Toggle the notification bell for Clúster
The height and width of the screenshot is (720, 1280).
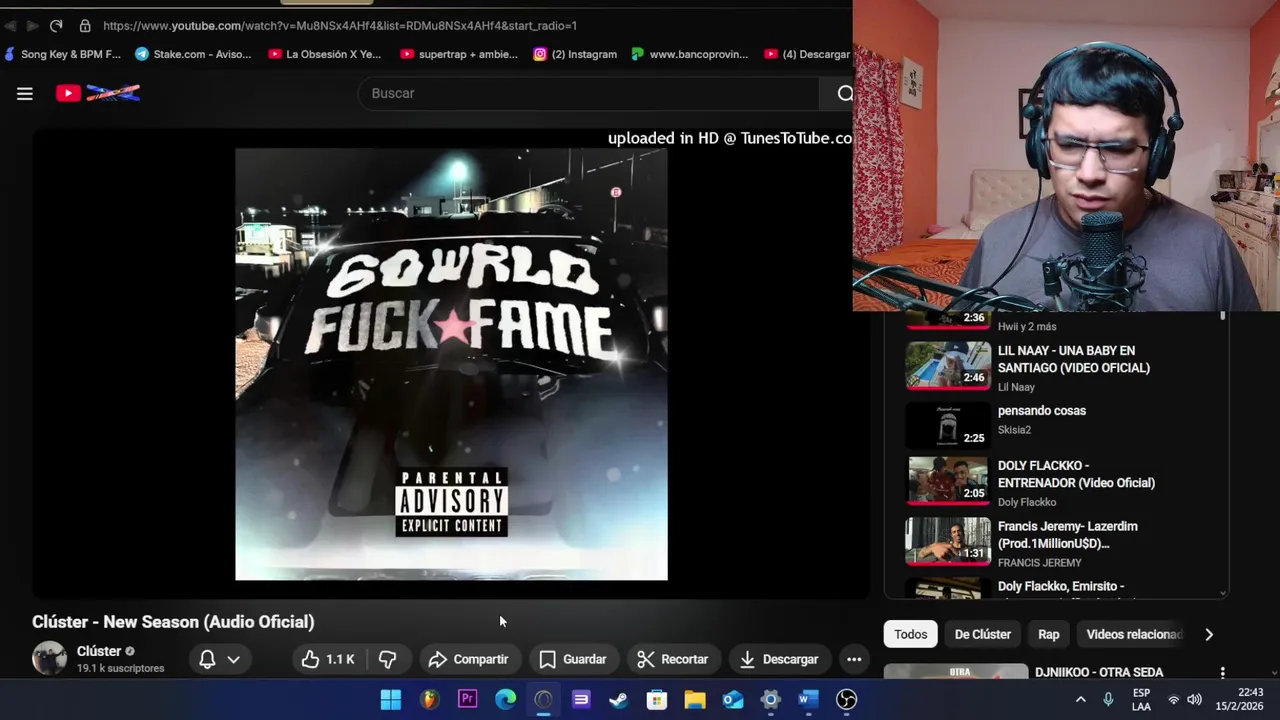207,659
